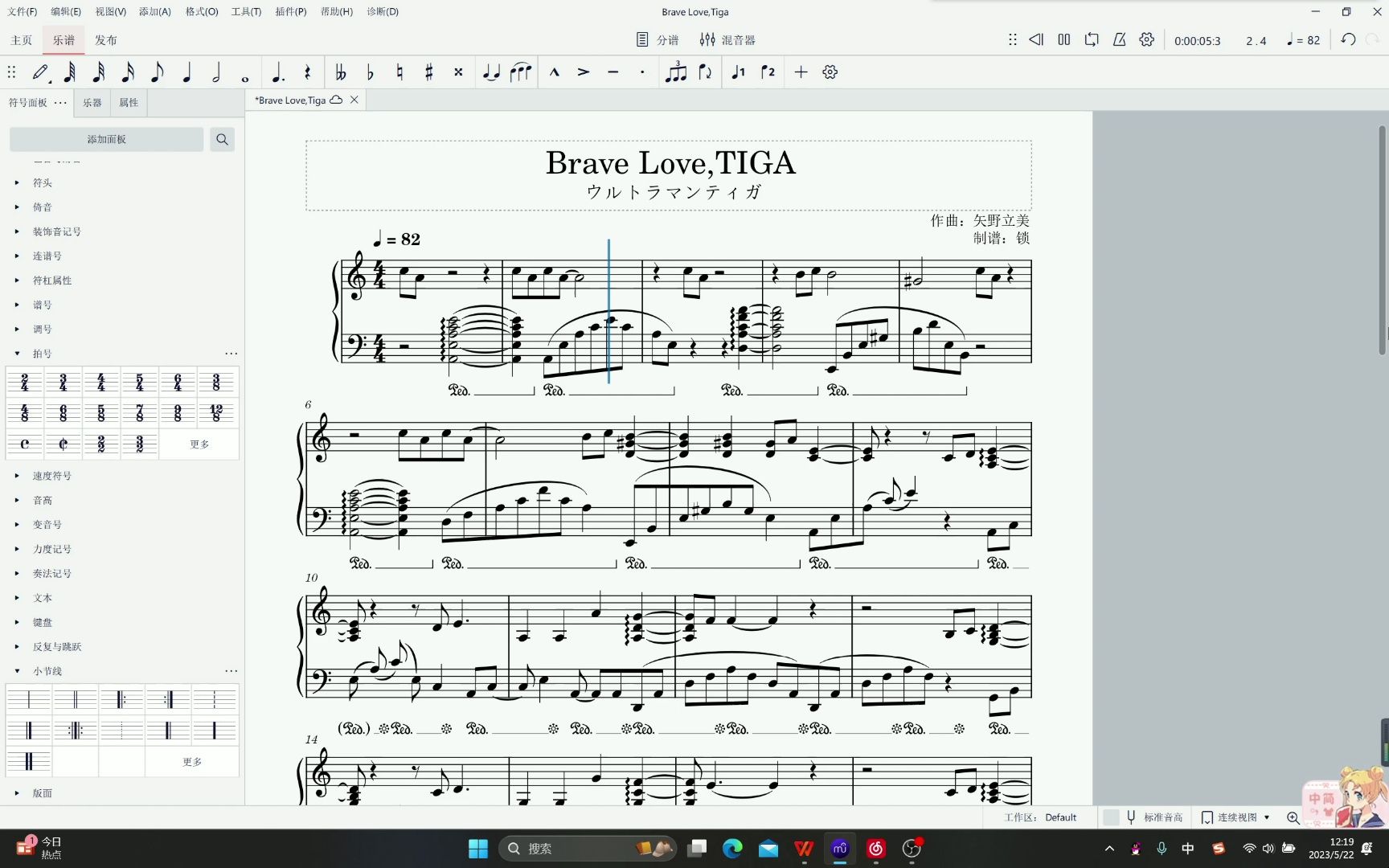Switch to voice 1
The width and height of the screenshot is (1389, 868).
point(739,72)
